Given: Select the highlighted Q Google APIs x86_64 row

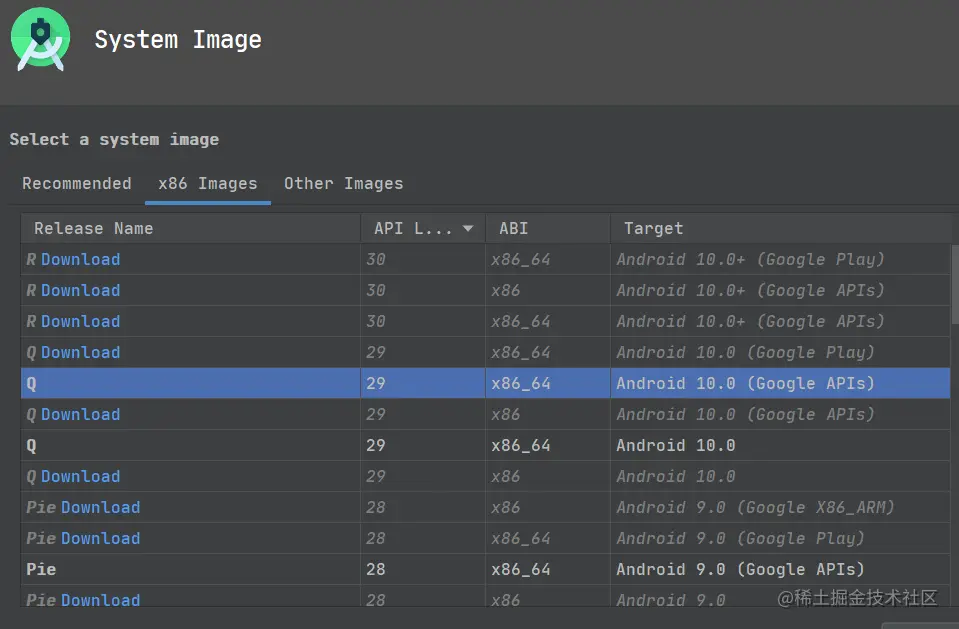Looking at the screenshot, I should (x=400, y=384).
